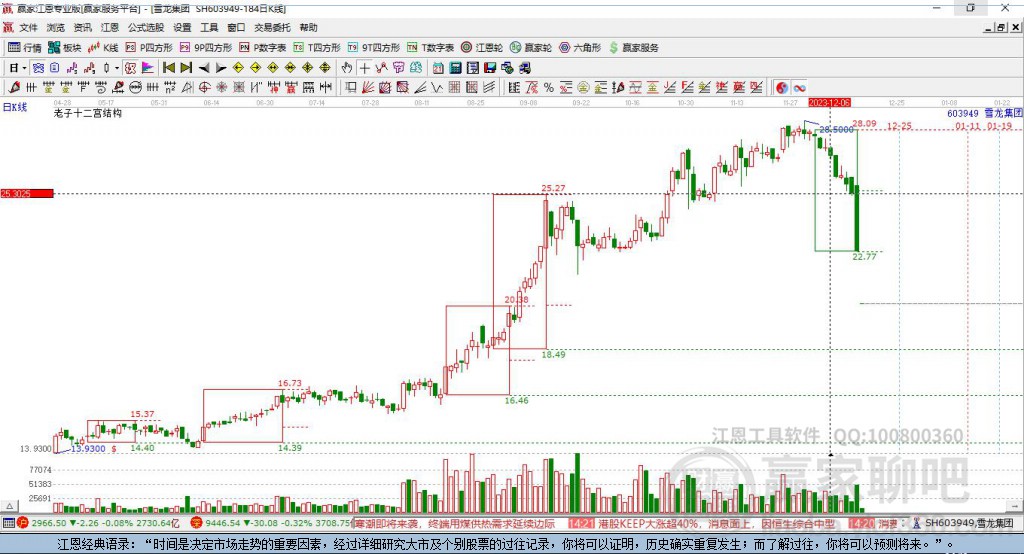Click the 日K线 label
Viewport: 1024px width, 554px height.
[x=15, y=107]
